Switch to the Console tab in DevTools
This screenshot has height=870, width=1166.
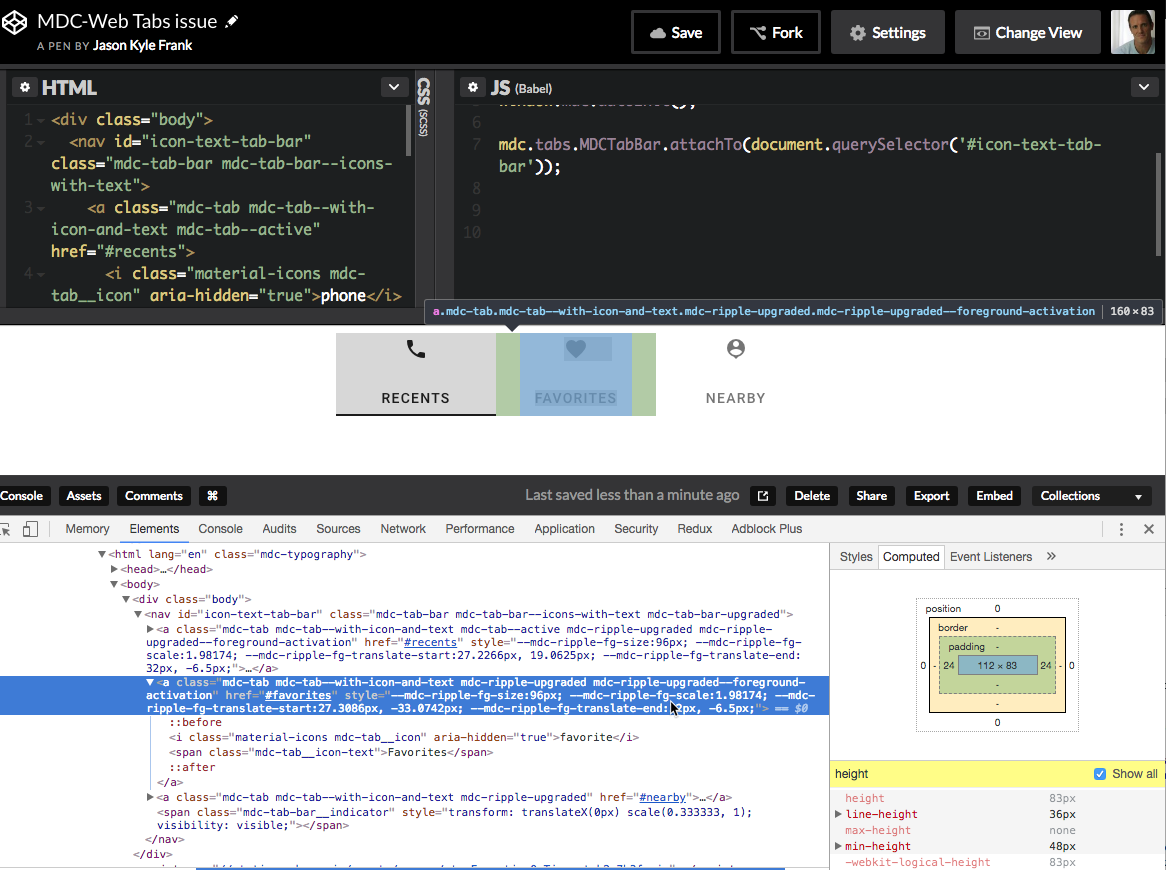[x=219, y=528]
